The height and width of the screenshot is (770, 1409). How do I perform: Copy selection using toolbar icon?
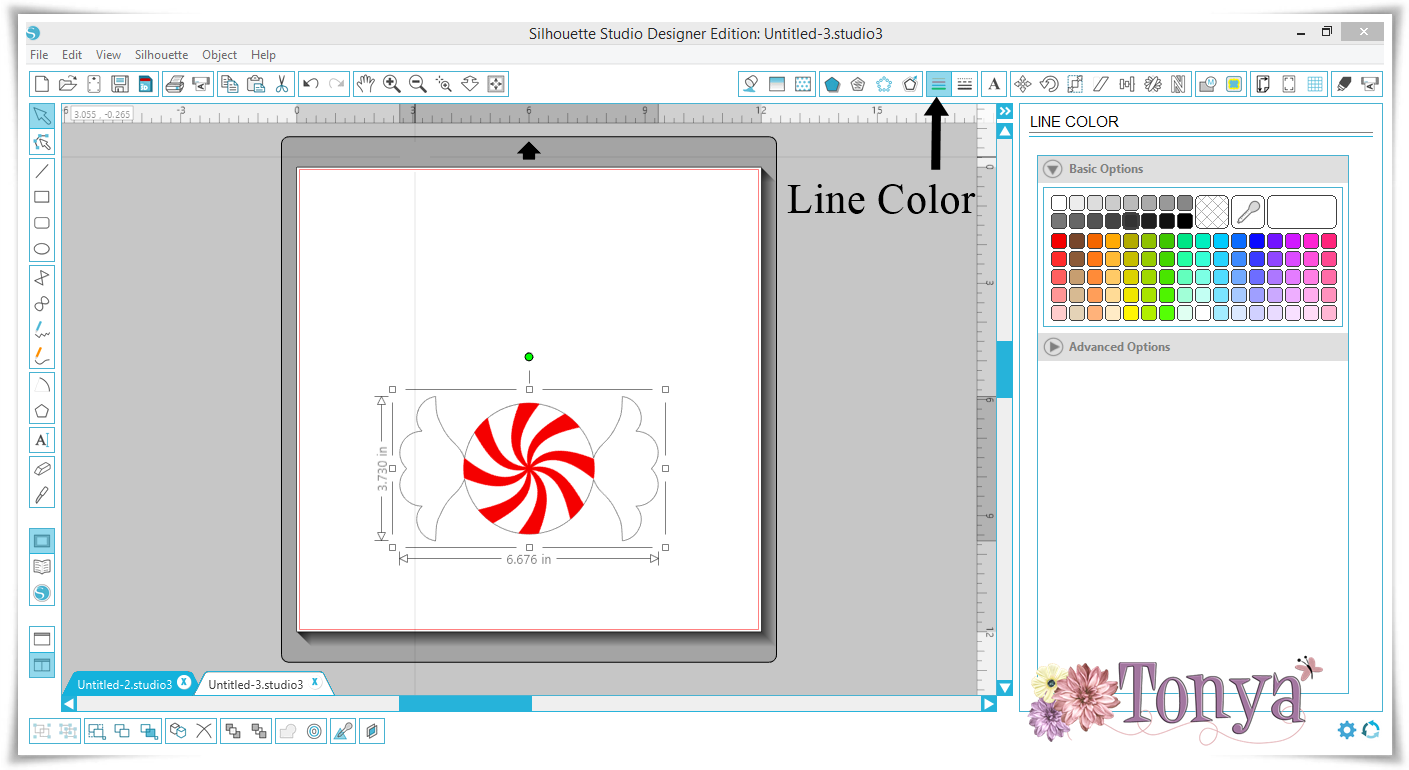click(x=229, y=84)
